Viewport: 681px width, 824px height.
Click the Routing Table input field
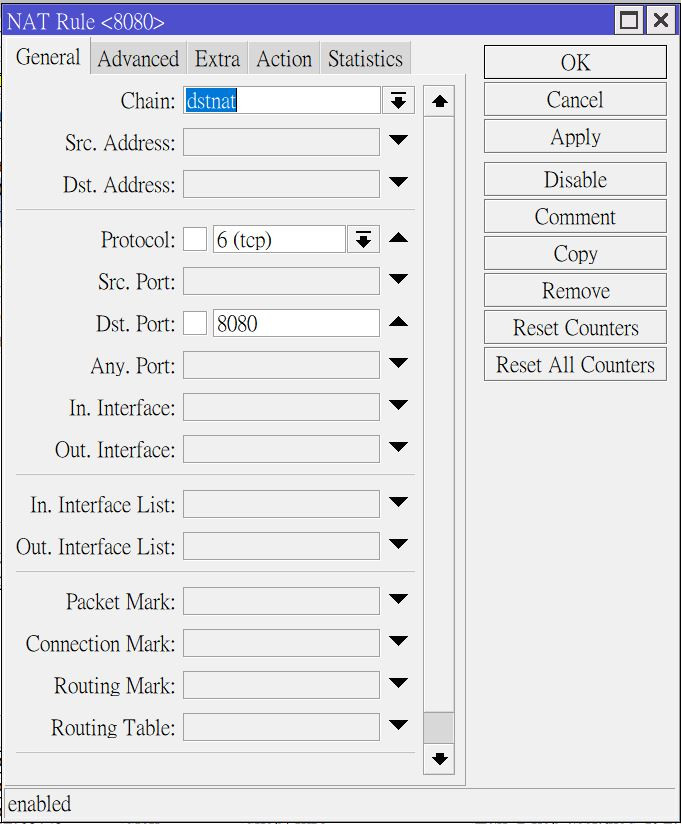point(281,727)
